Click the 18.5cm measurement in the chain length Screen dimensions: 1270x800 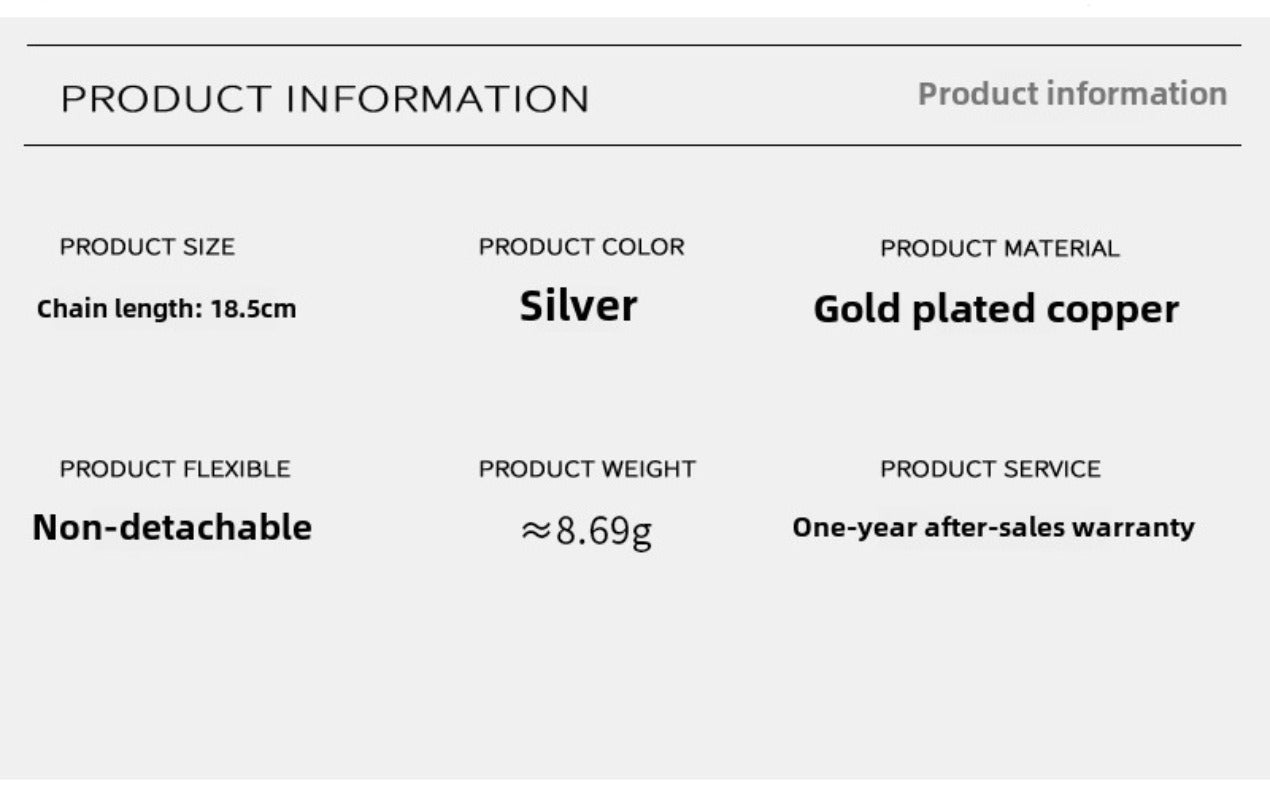click(x=253, y=309)
